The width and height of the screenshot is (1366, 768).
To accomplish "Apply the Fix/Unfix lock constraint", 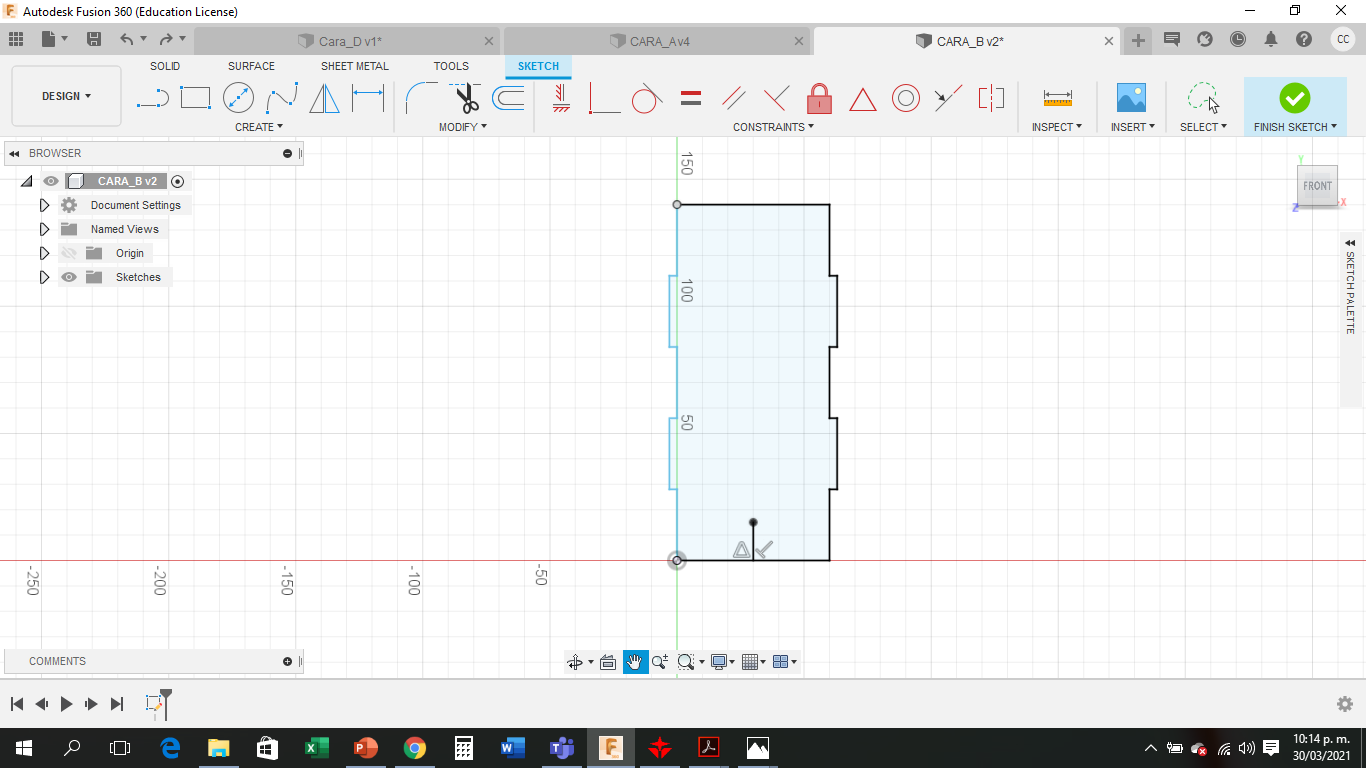I will 819,98.
